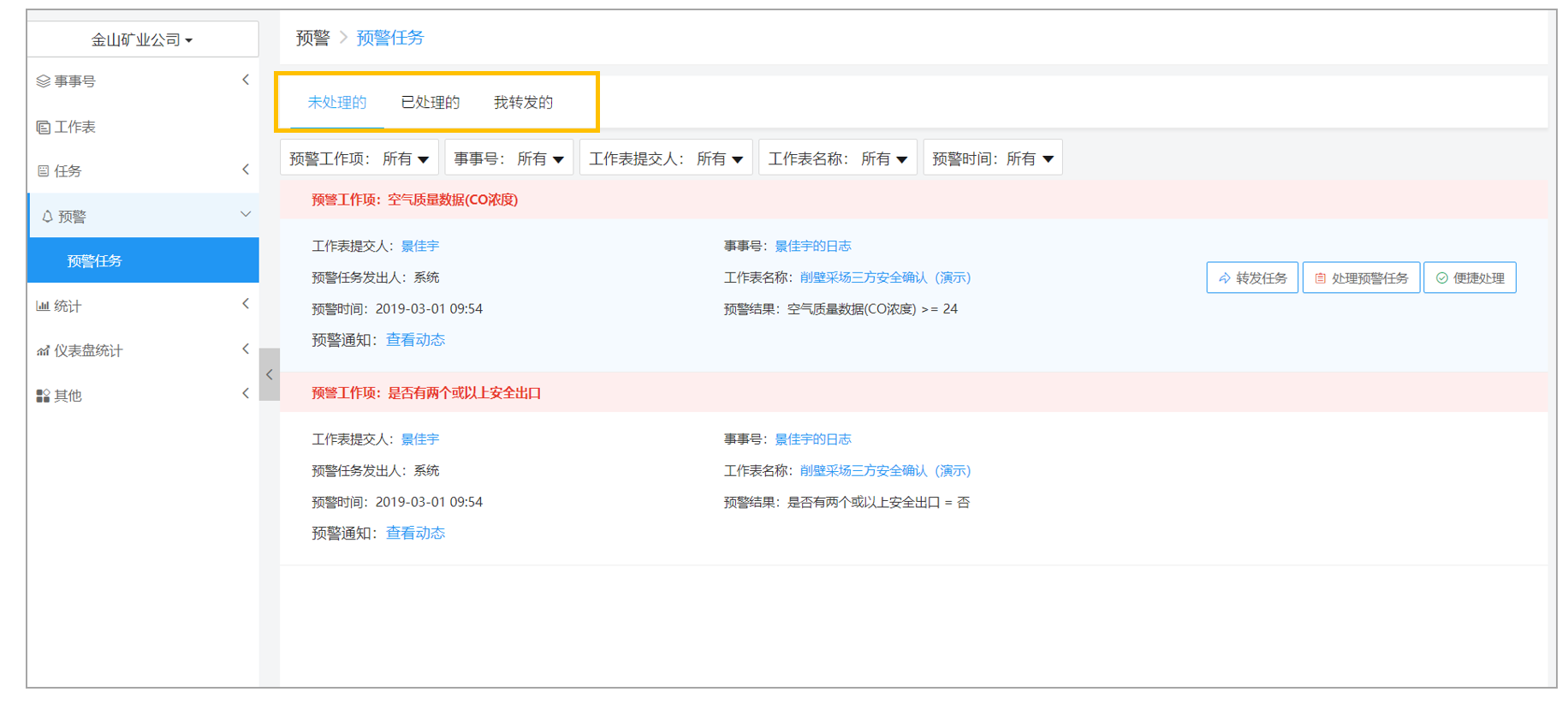Click 预警任务发出人: 系统 in CO浓度 alert

point(376,277)
